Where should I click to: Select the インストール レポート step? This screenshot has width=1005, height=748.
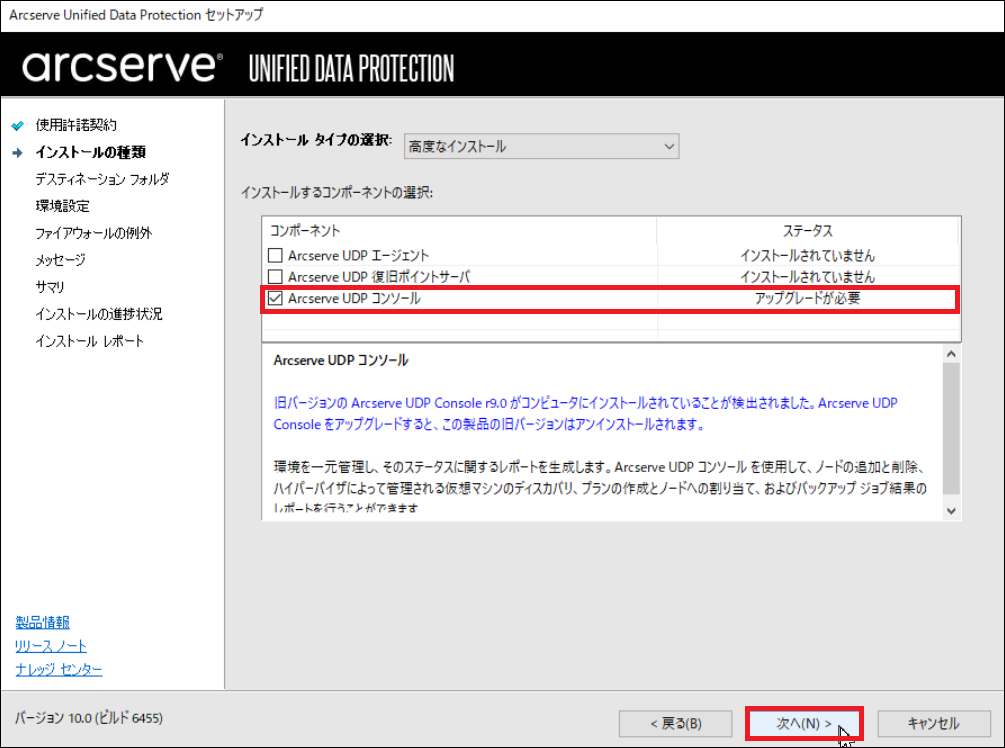(89, 340)
